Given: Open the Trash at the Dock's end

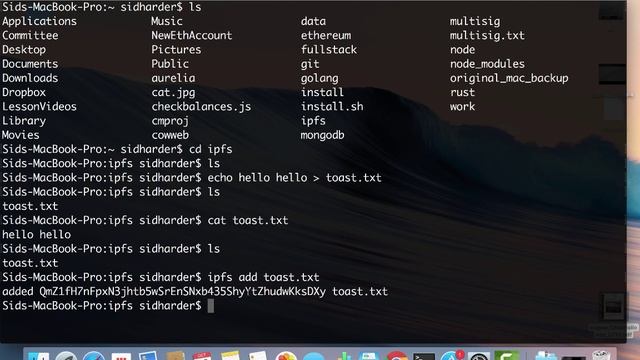Looking at the screenshot, I should (601, 356).
